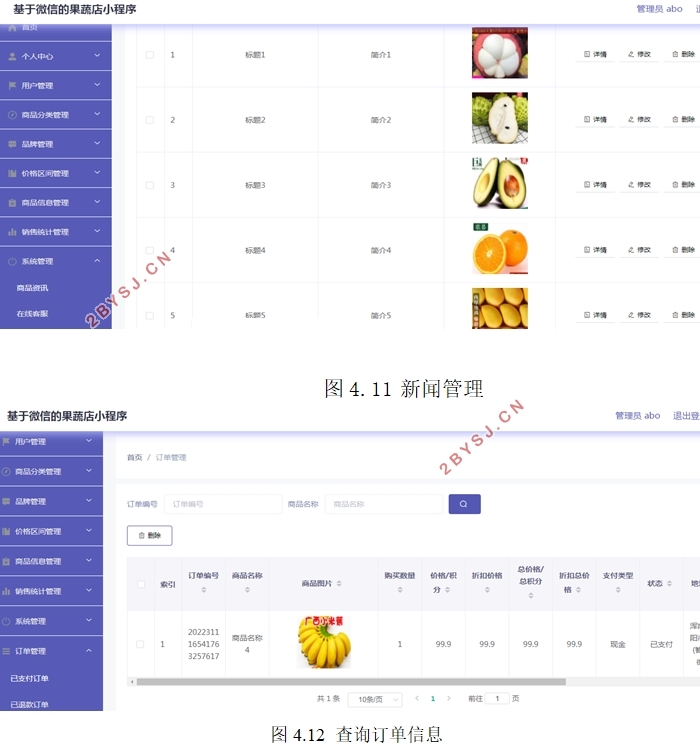Viewport: 700px width, 744px height.
Task: Click the collapsed 系统管理 icon in 图 4.12 sidebar
Action: (6, 621)
